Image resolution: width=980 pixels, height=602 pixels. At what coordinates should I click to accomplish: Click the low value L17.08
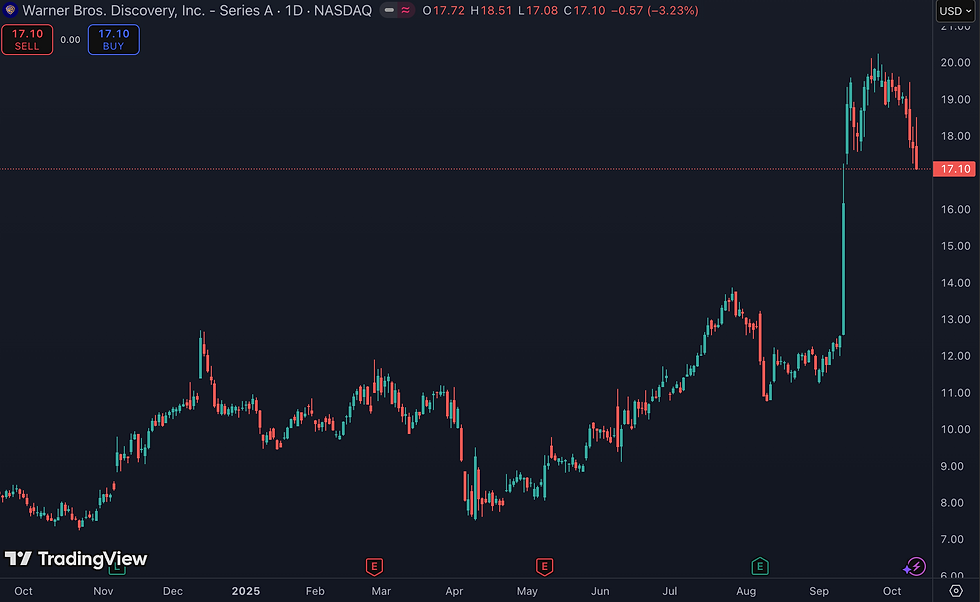coord(538,11)
